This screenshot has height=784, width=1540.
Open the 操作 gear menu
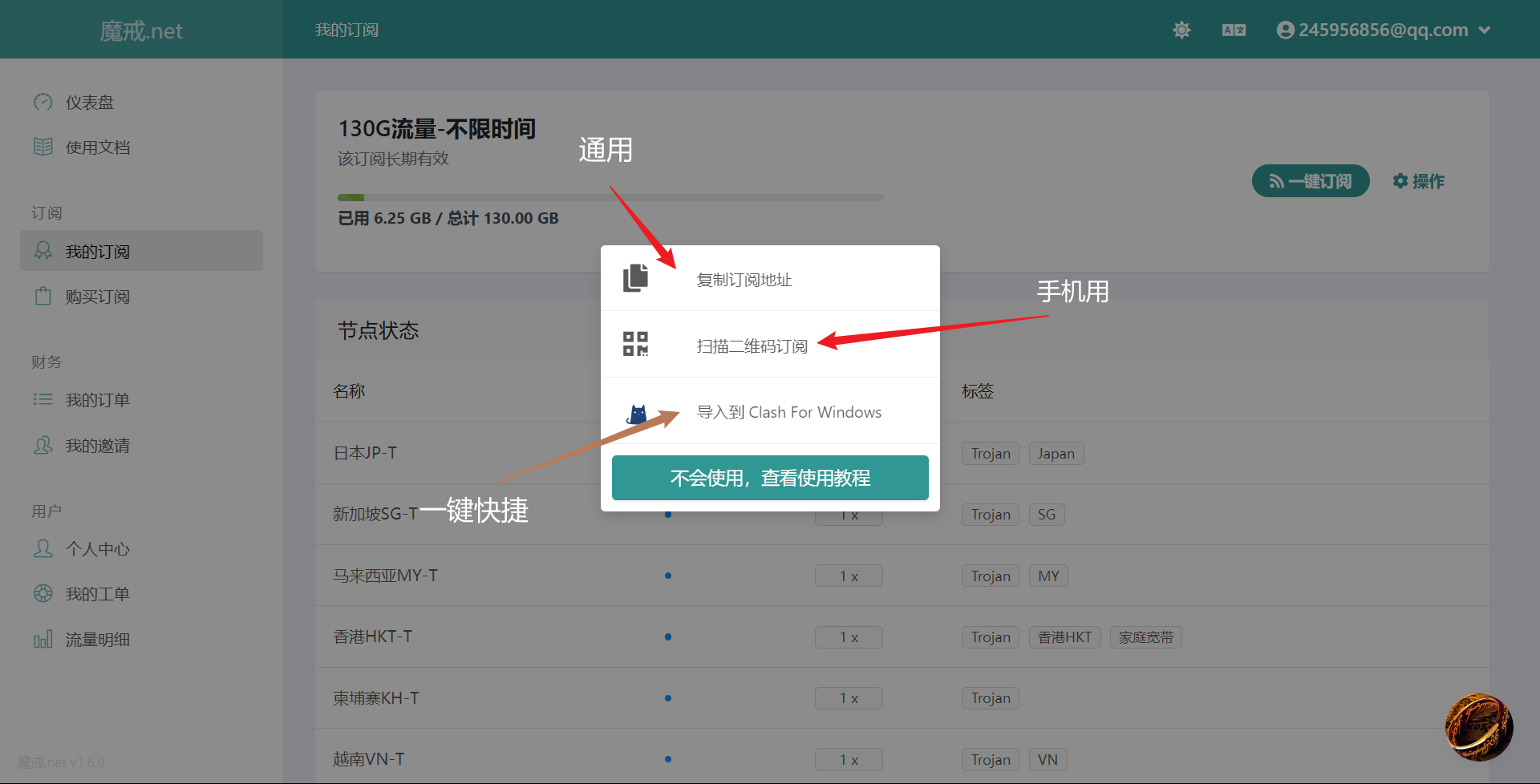1419,181
